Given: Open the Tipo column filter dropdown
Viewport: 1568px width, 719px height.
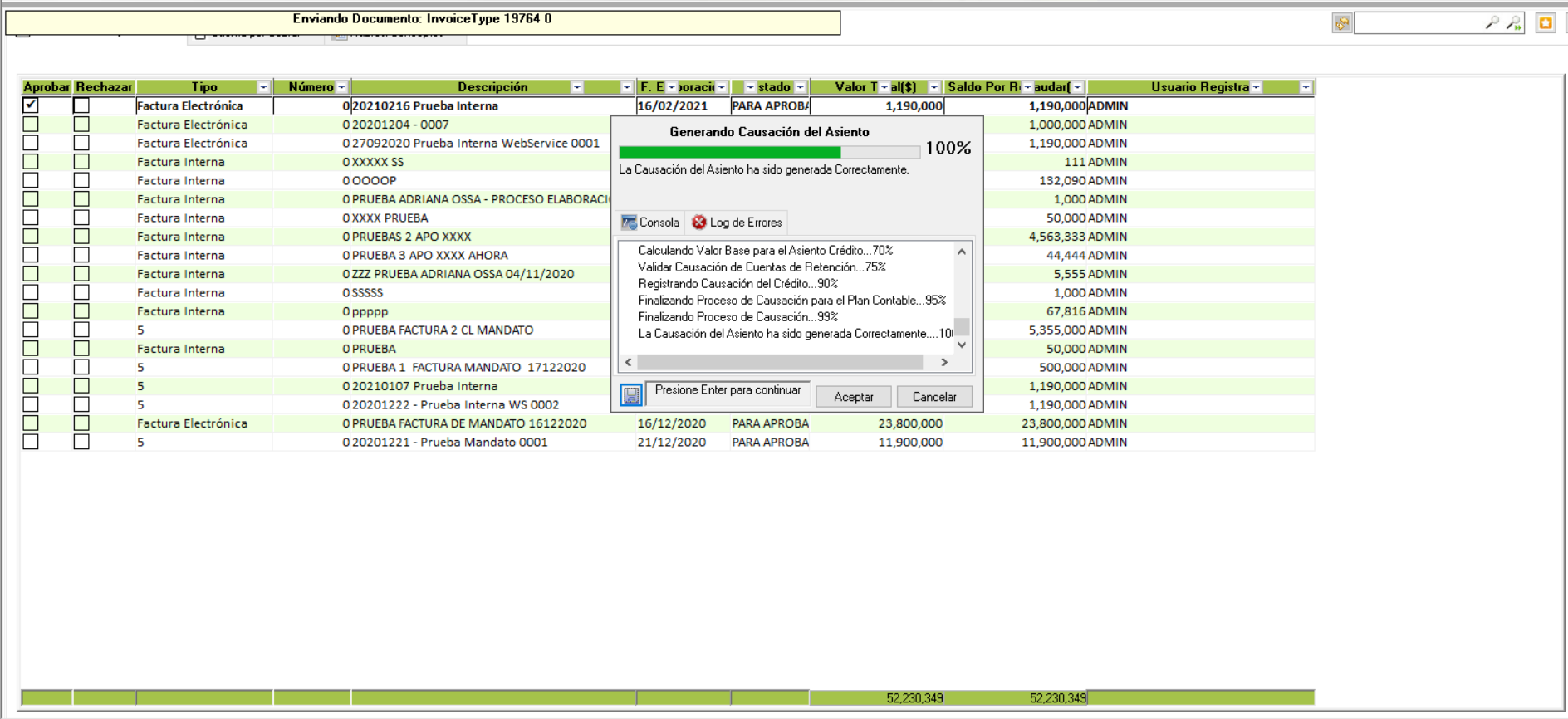Looking at the screenshot, I should coord(263,87).
